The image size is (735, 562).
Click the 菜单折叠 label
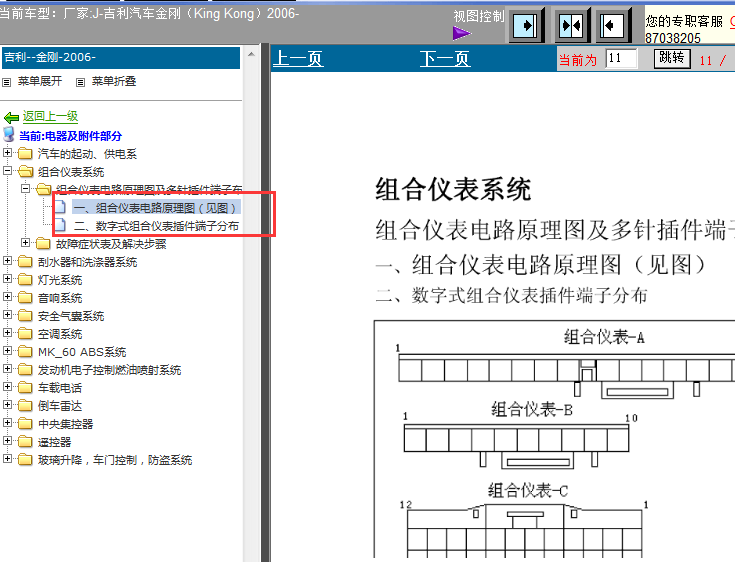coord(114,82)
